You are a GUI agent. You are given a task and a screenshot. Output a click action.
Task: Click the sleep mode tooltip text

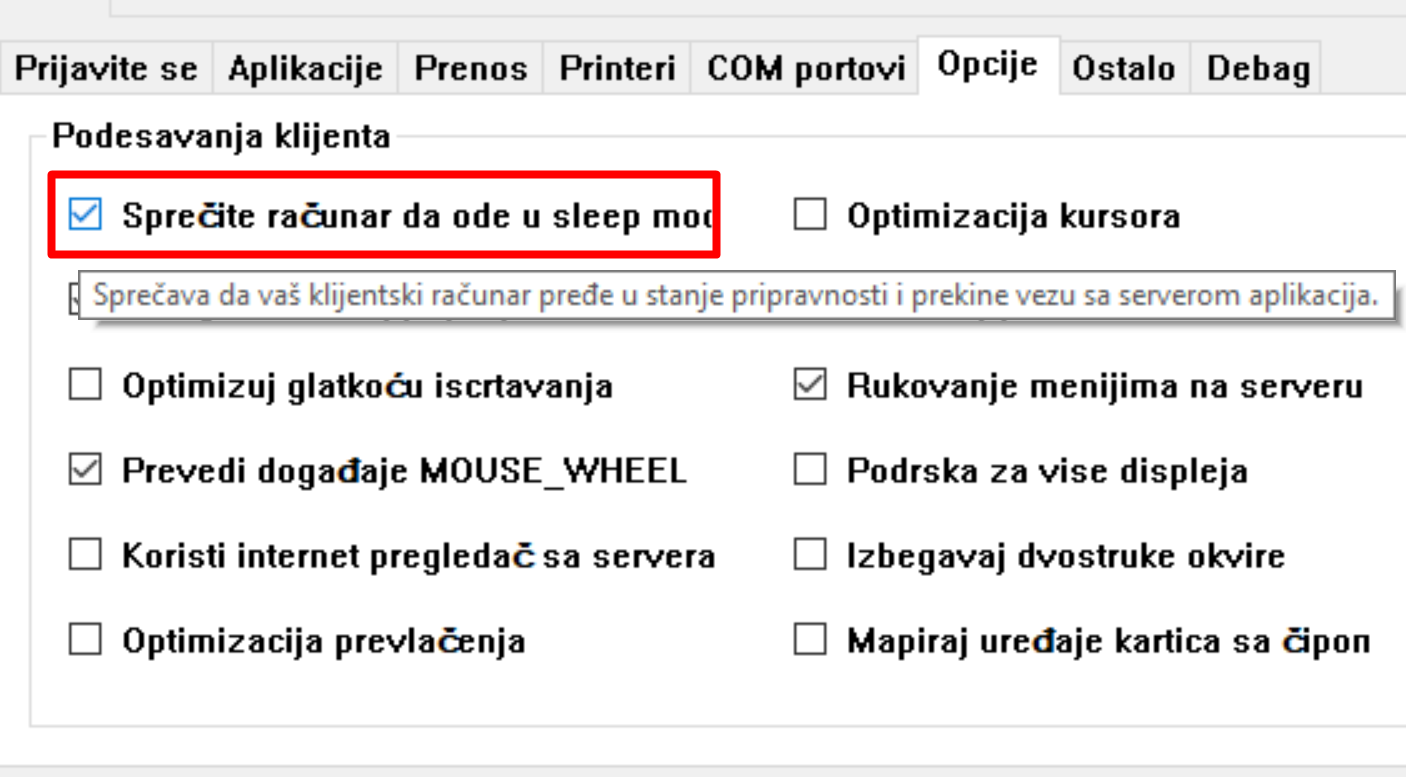[735, 296]
